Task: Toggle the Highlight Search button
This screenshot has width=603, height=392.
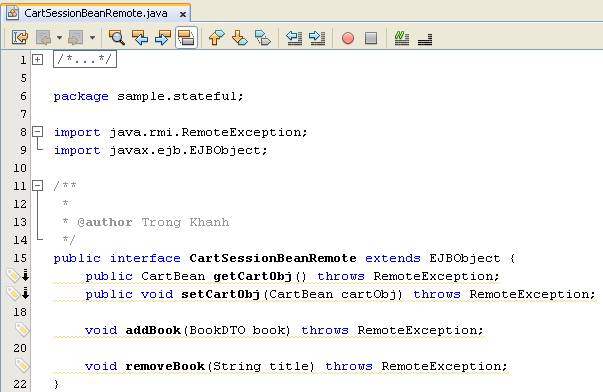Action: tap(186, 38)
